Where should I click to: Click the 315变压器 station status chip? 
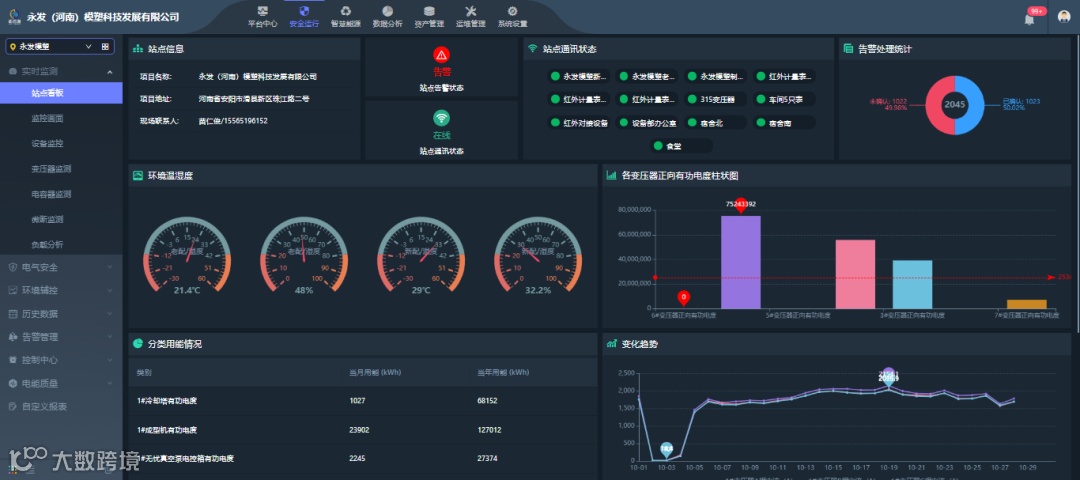pyautogui.click(x=716, y=99)
